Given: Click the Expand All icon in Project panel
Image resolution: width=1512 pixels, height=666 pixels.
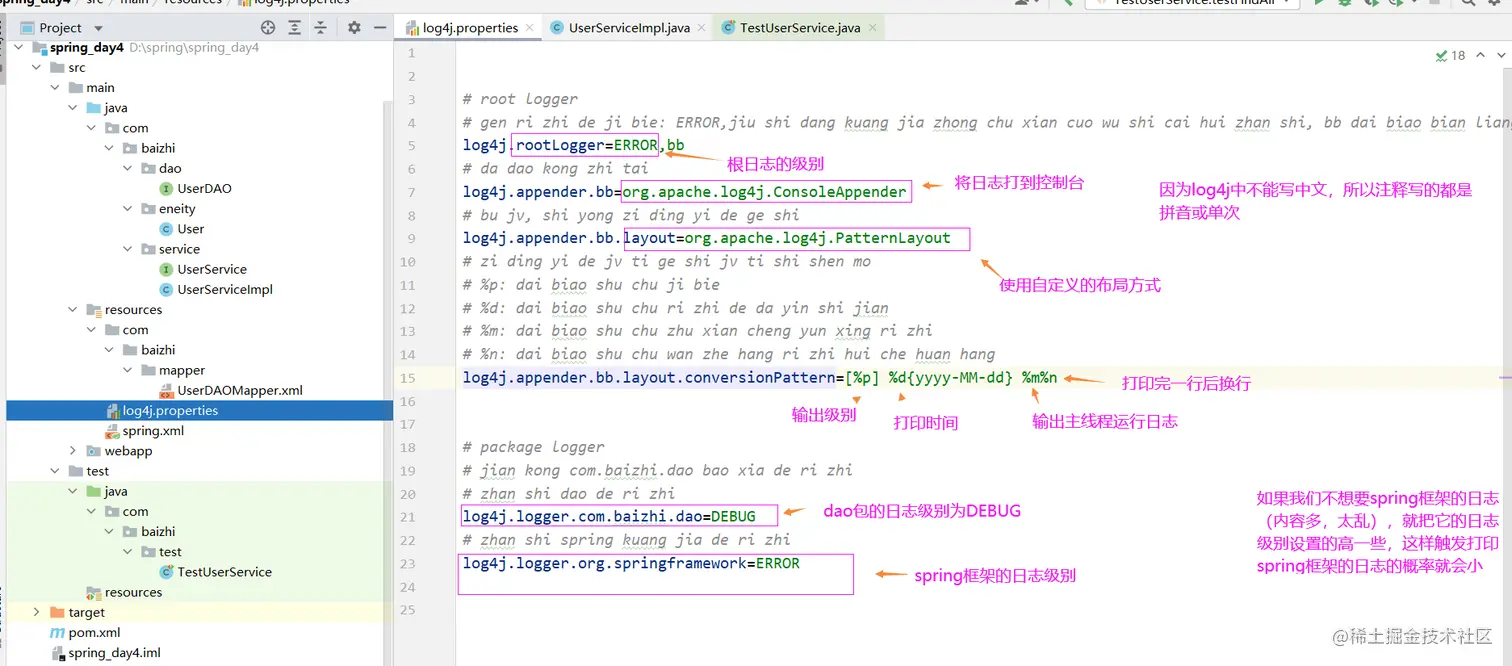Looking at the screenshot, I should pyautogui.click(x=295, y=28).
